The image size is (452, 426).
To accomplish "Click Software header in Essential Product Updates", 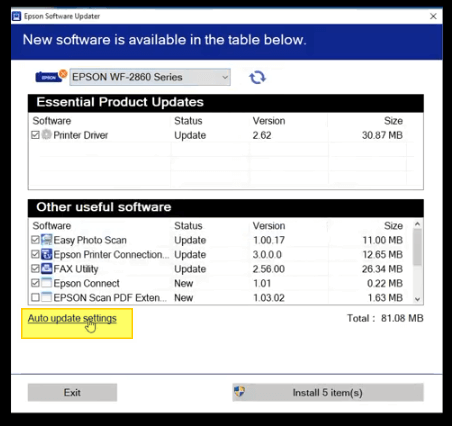I will [x=52, y=121].
